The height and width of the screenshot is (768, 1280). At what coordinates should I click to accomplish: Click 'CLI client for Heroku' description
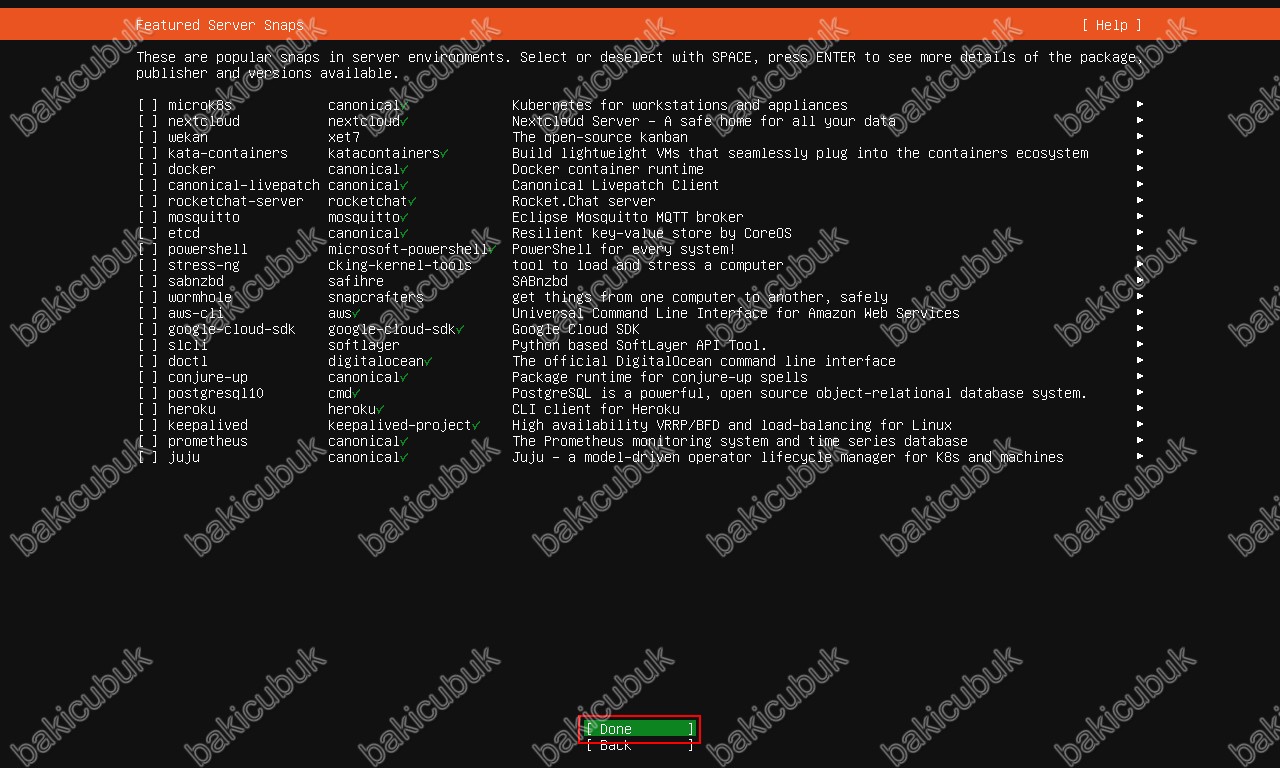pos(596,409)
